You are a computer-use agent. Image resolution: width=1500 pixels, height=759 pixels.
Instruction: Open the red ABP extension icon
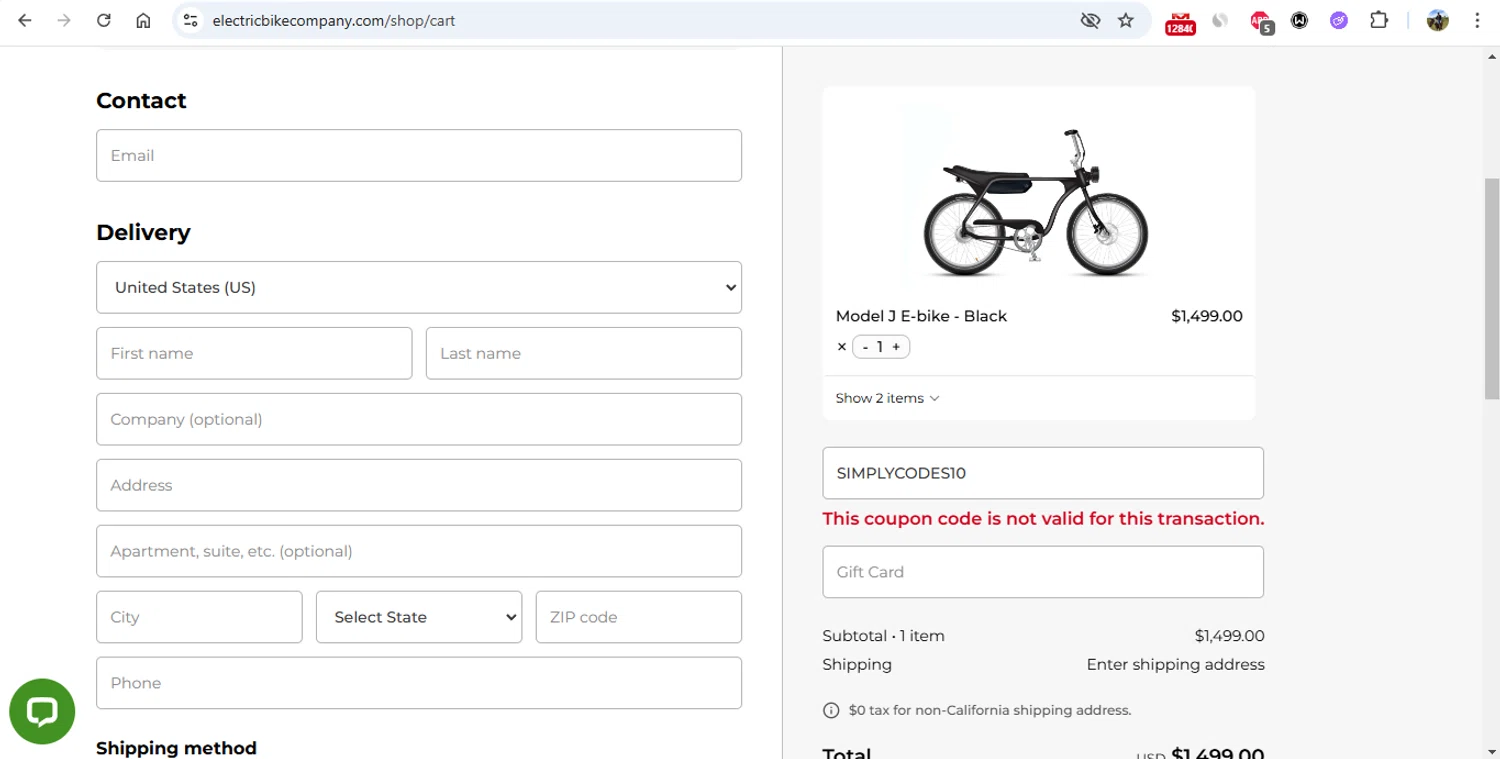pos(1261,22)
